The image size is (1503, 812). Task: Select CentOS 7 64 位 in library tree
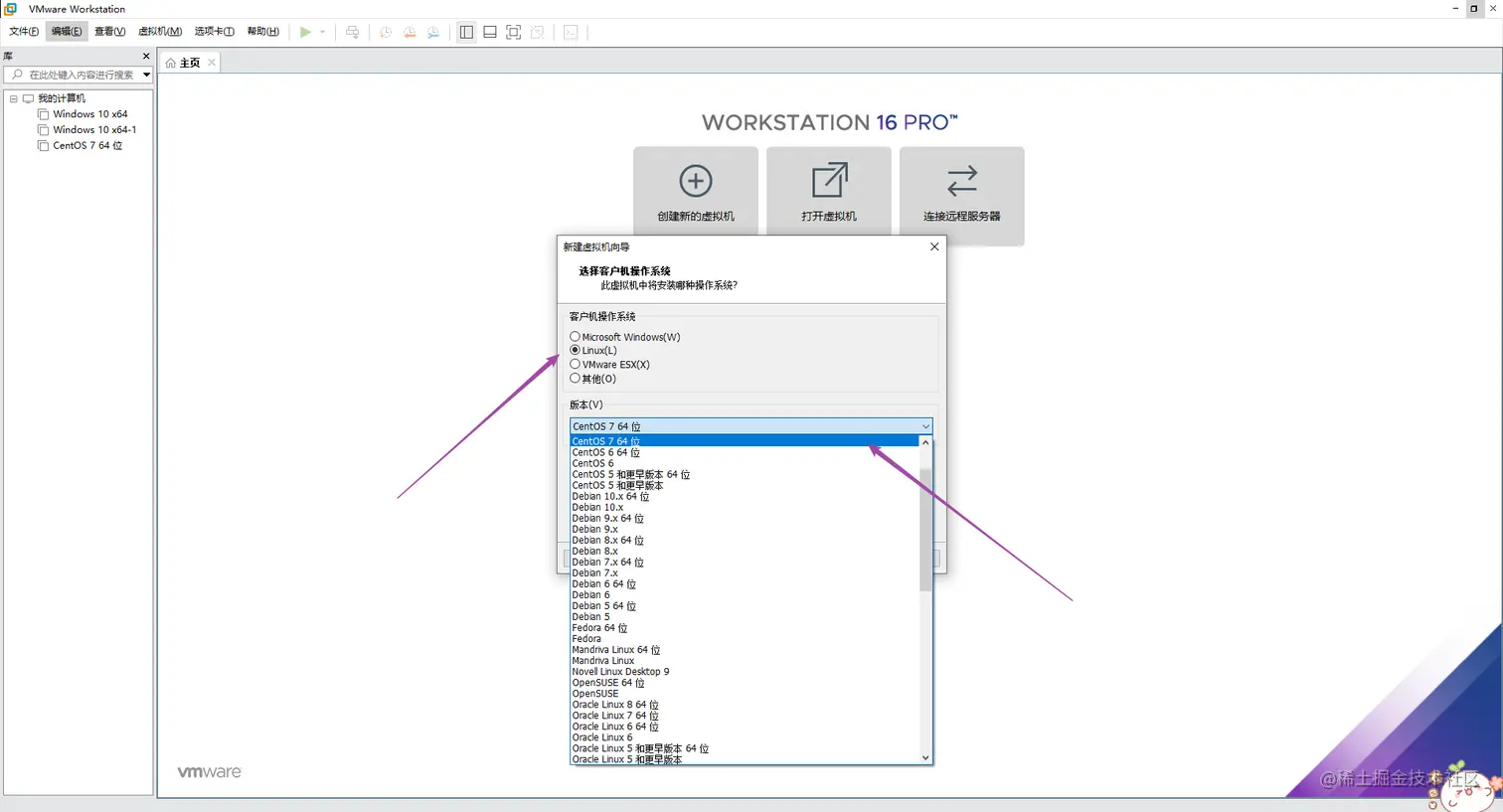[x=87, y=145]
